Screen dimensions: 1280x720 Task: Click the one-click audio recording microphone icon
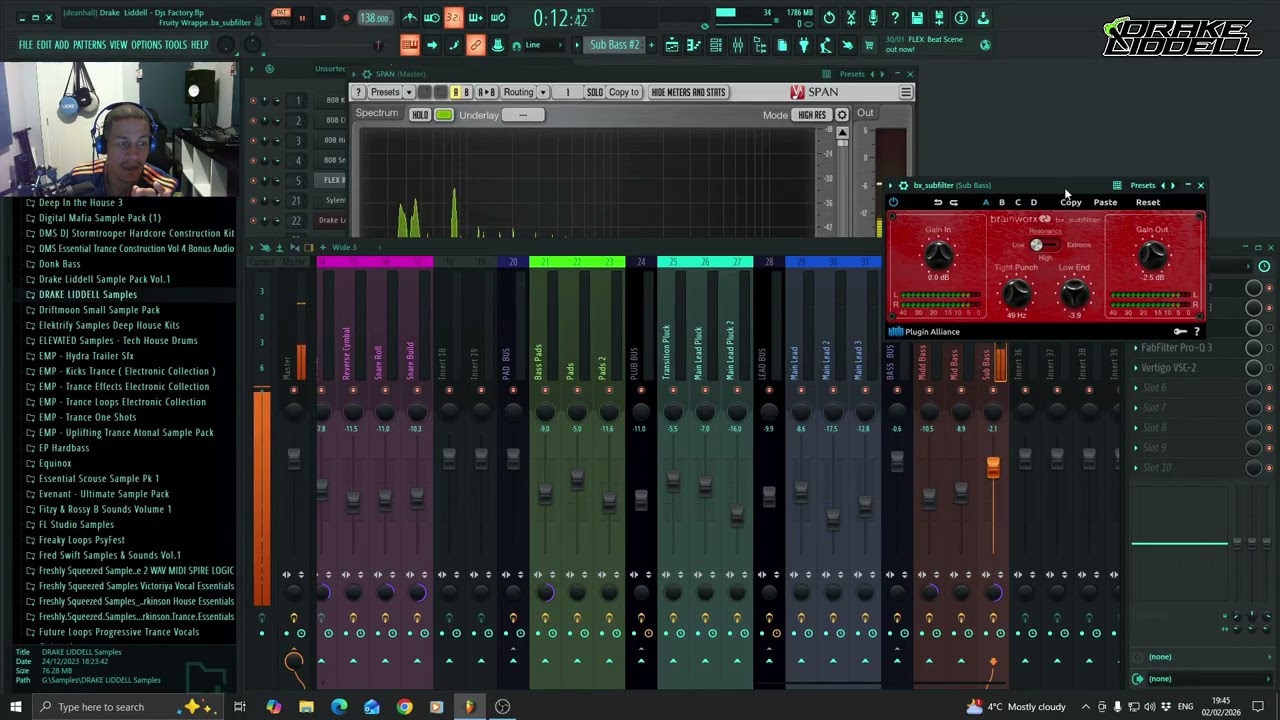[873, 18]
